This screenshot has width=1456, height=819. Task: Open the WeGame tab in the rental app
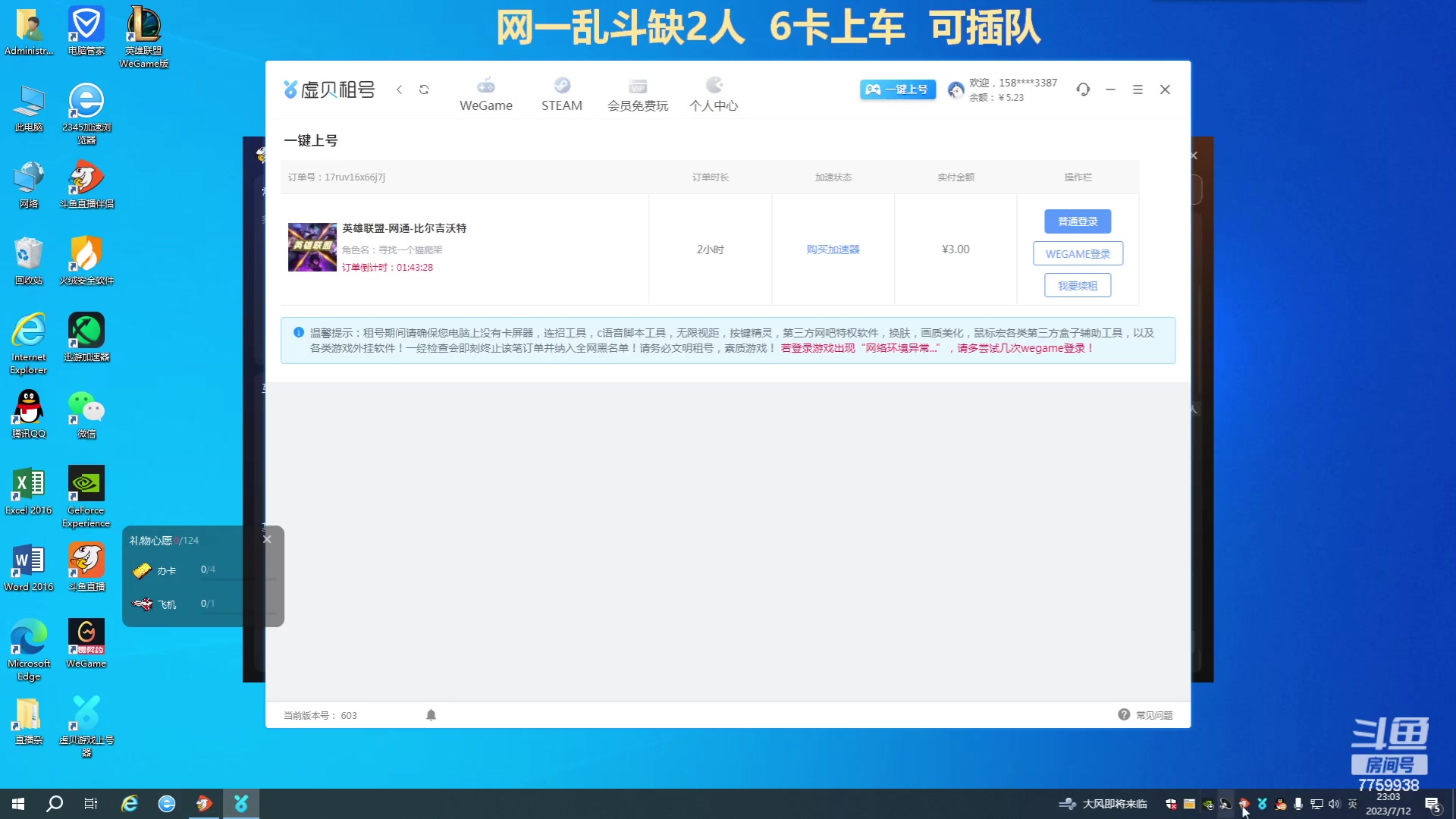[485, 95]
